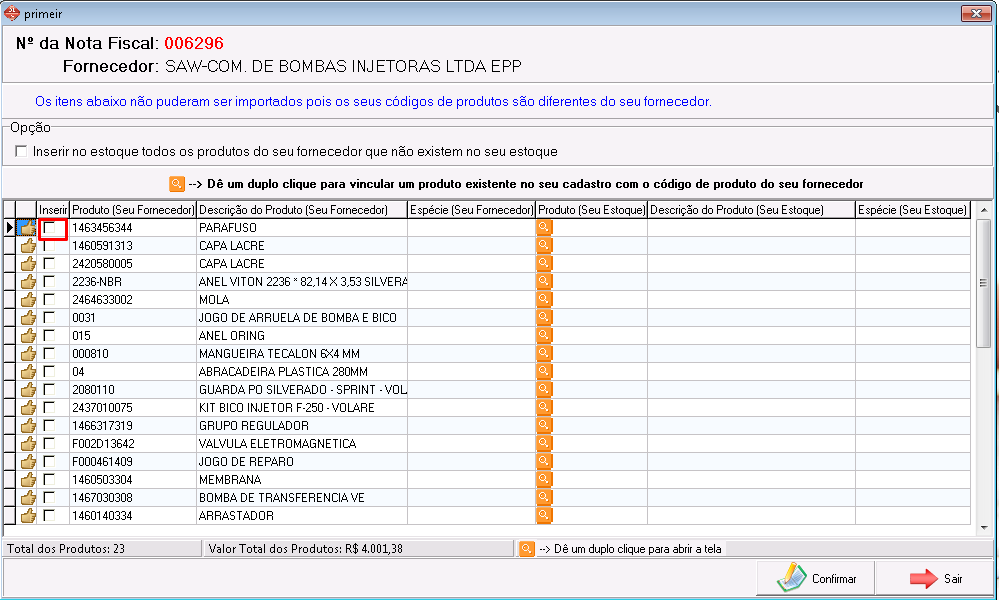Screen dimensions: 999x600
Task: Click thumbs-up icon in GRUPO REGULADOR row
Action: click(x=27, y=425)
